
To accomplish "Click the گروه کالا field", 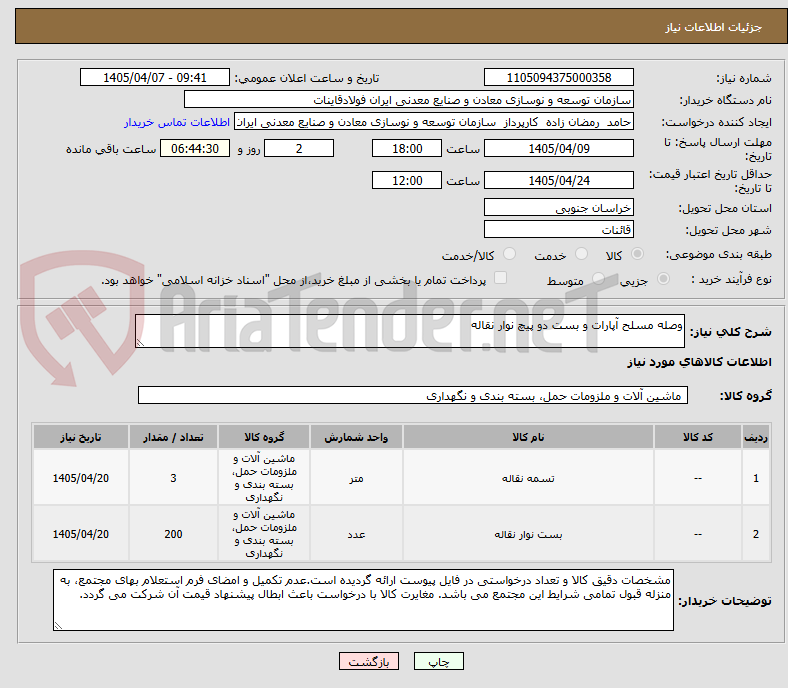I will point(413,395).
